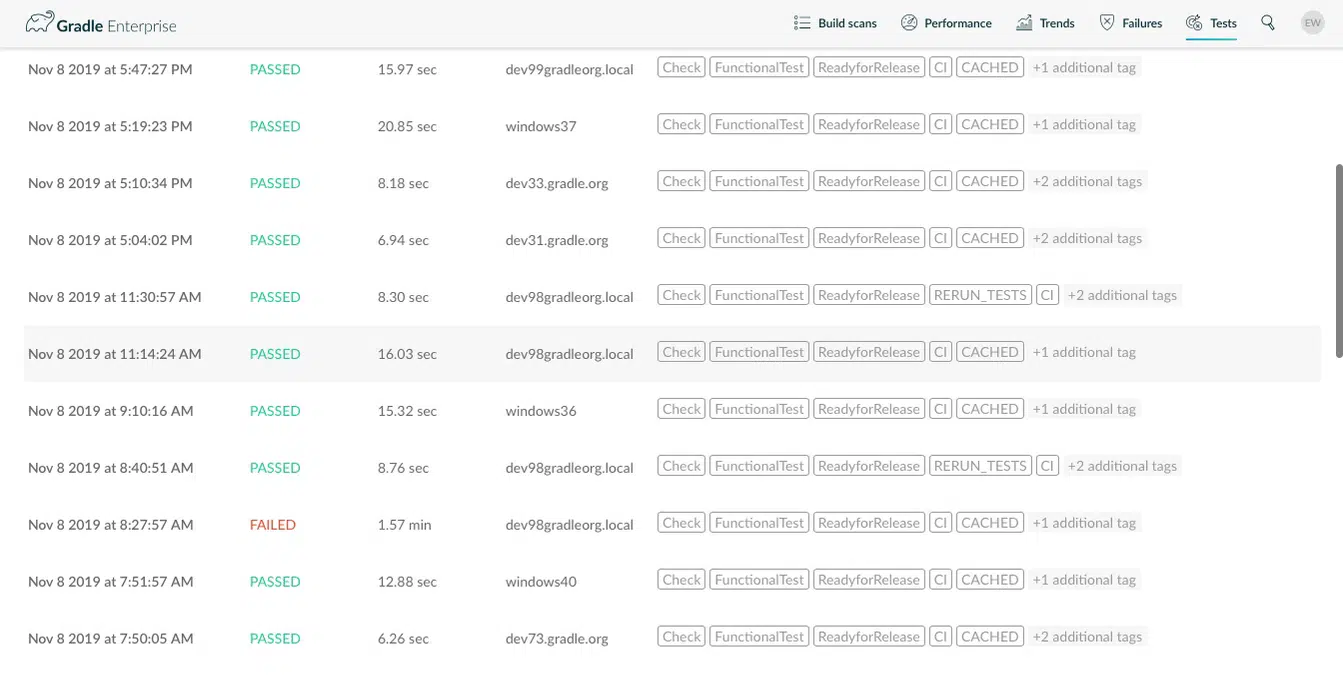Click the CI tag on dev31.gradle.org build

coord(940,238)
